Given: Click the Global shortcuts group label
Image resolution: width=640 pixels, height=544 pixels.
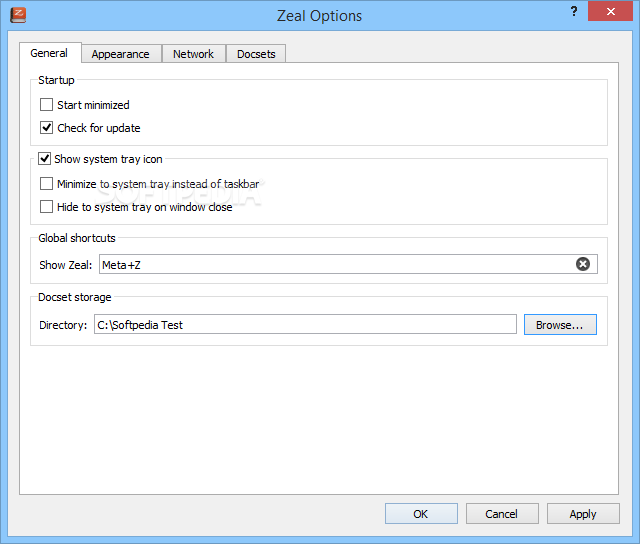Looking at the screenshot, I should 77,238.
